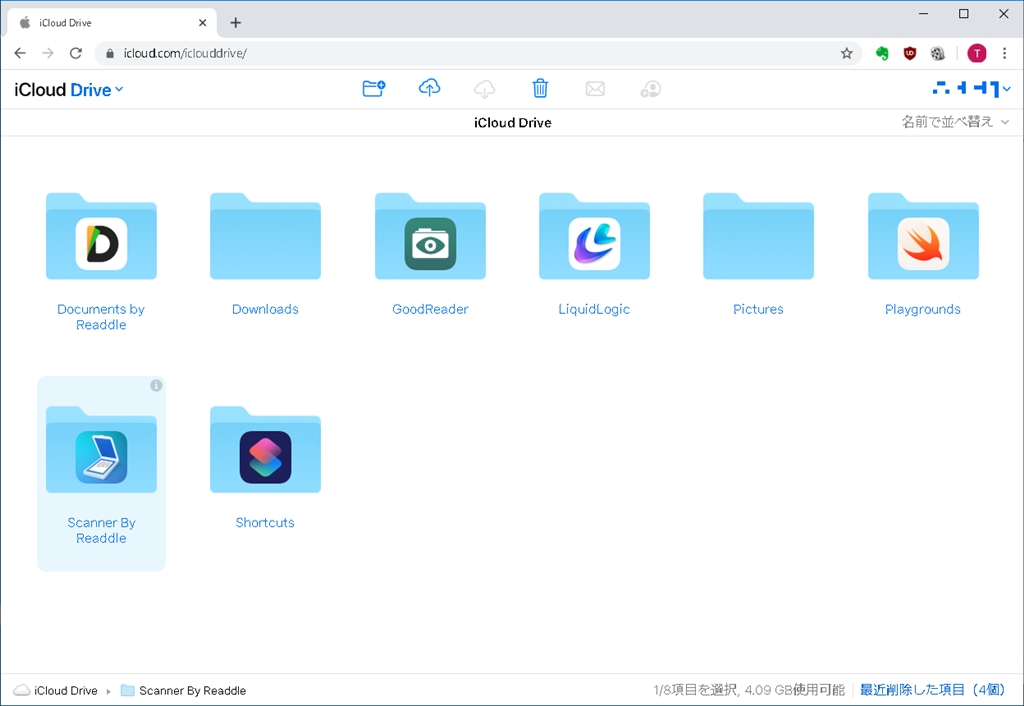Select the GoodReader folder icon

tap(430, 236)
